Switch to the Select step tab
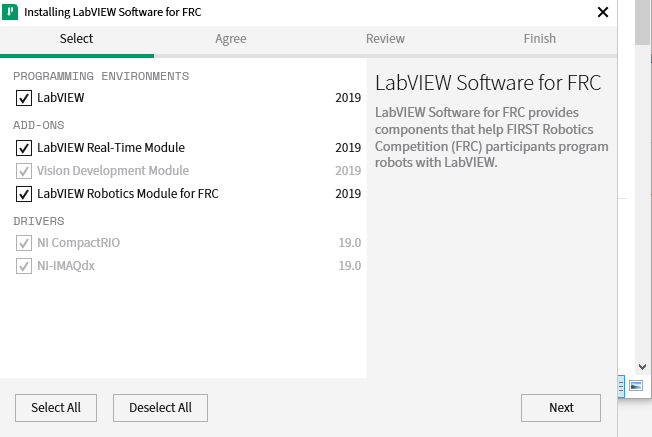The width and height of the screenshot is (652, 437). (x=77, y=39)
